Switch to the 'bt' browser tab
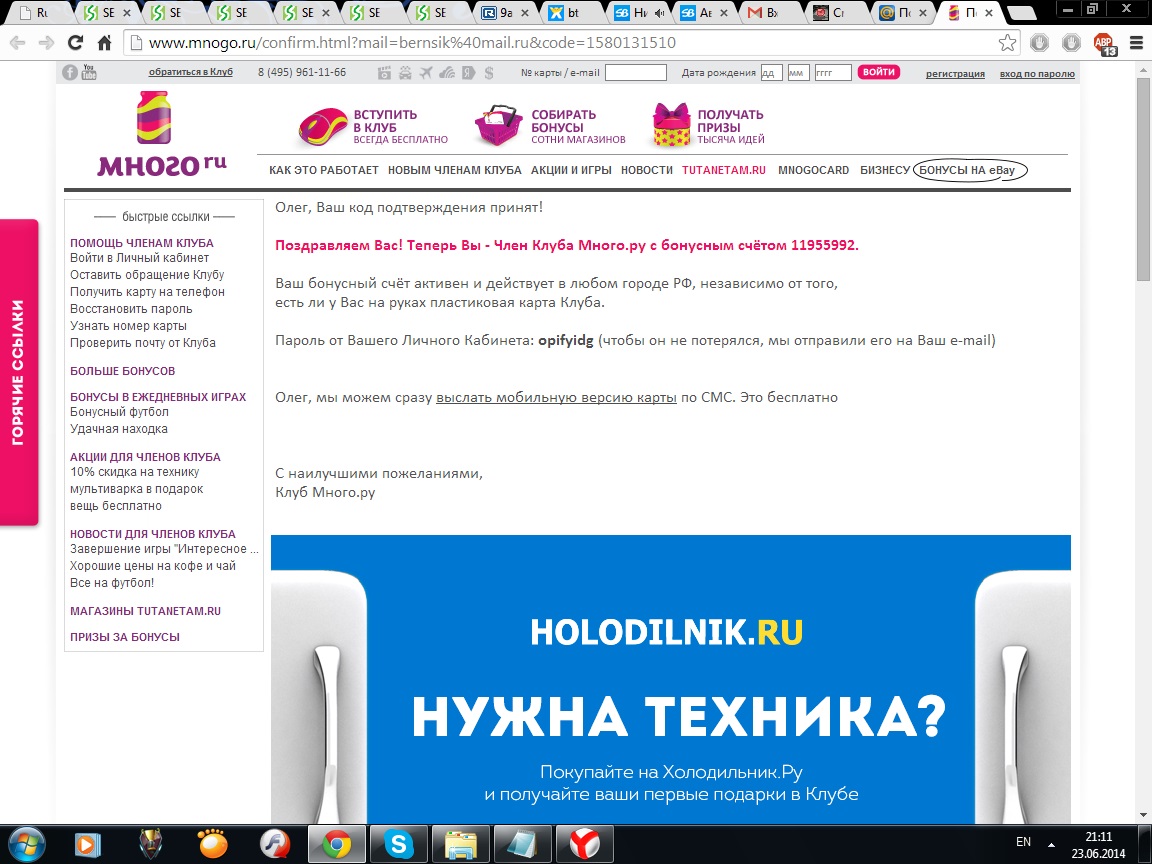Viewport: 1152px width, 864px height. 572,12
